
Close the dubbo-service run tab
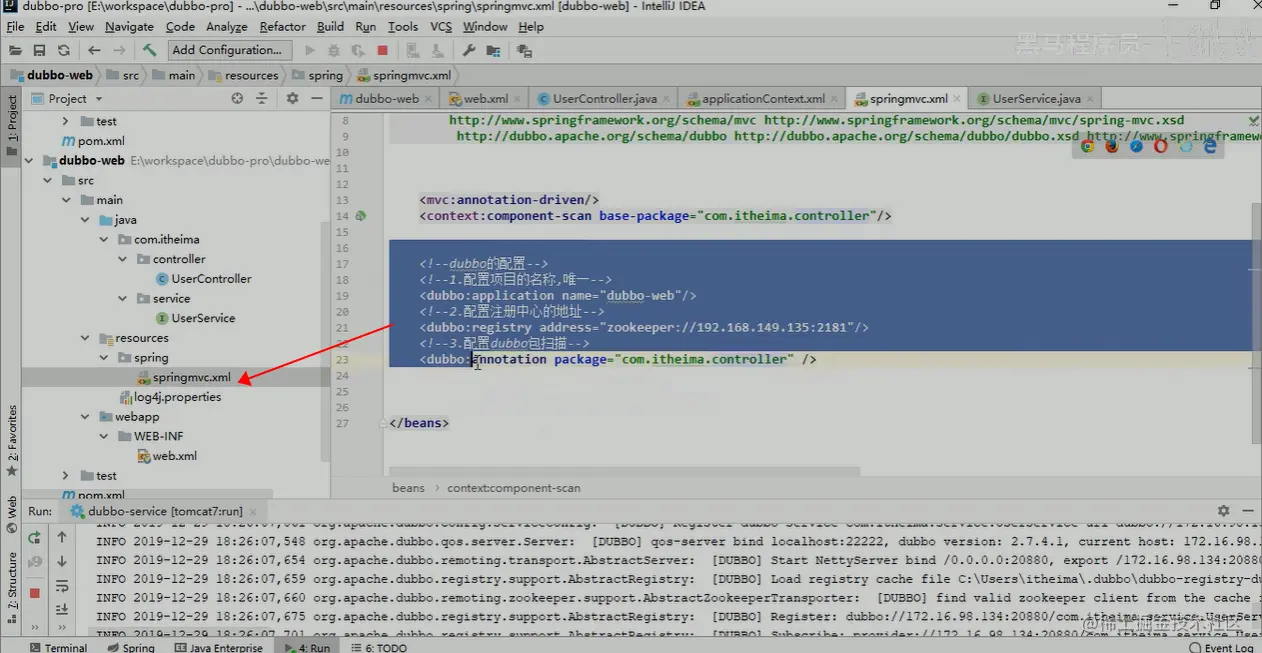point(254,511)
